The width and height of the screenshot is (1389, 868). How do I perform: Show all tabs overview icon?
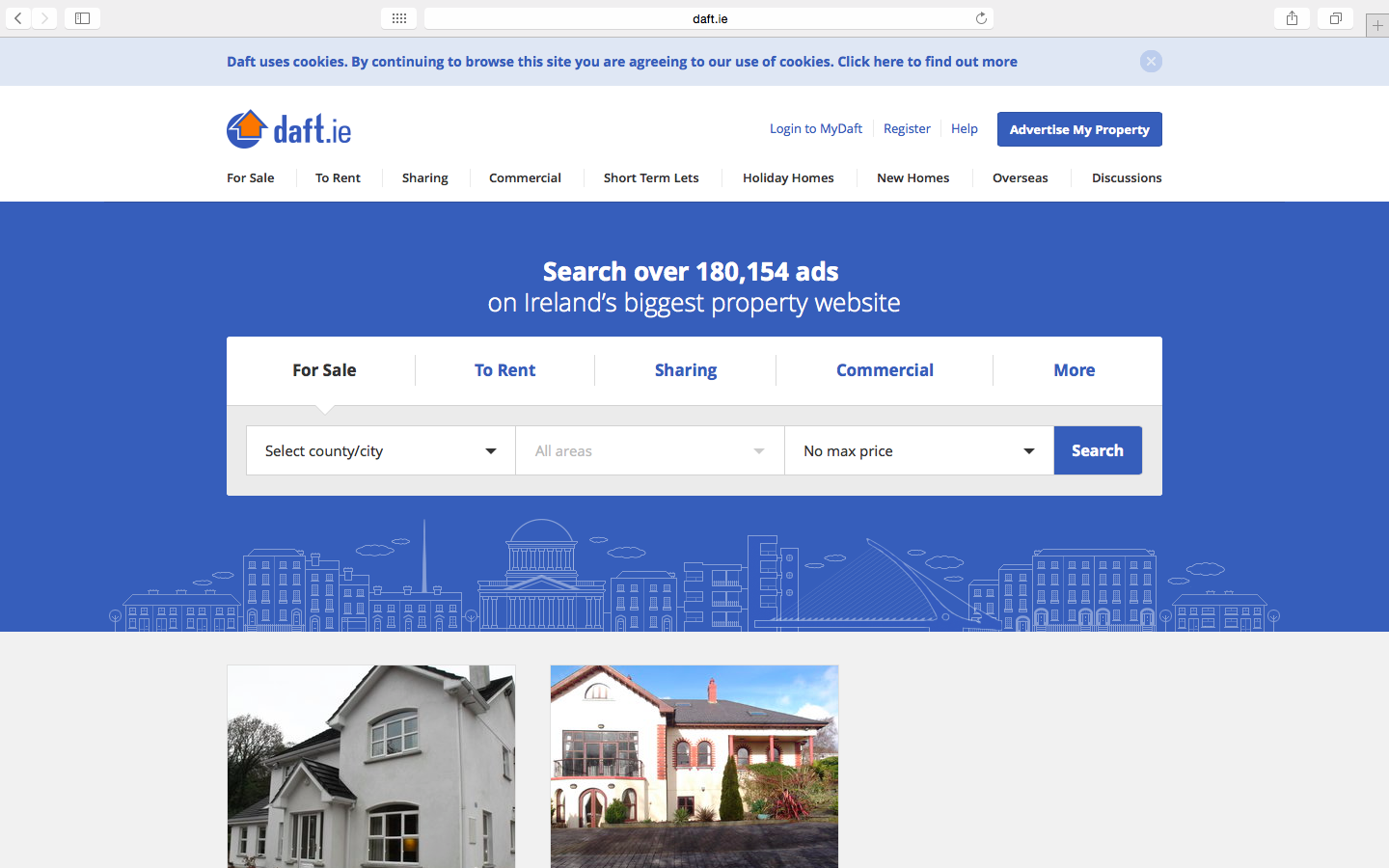[x=1336, y=18]
